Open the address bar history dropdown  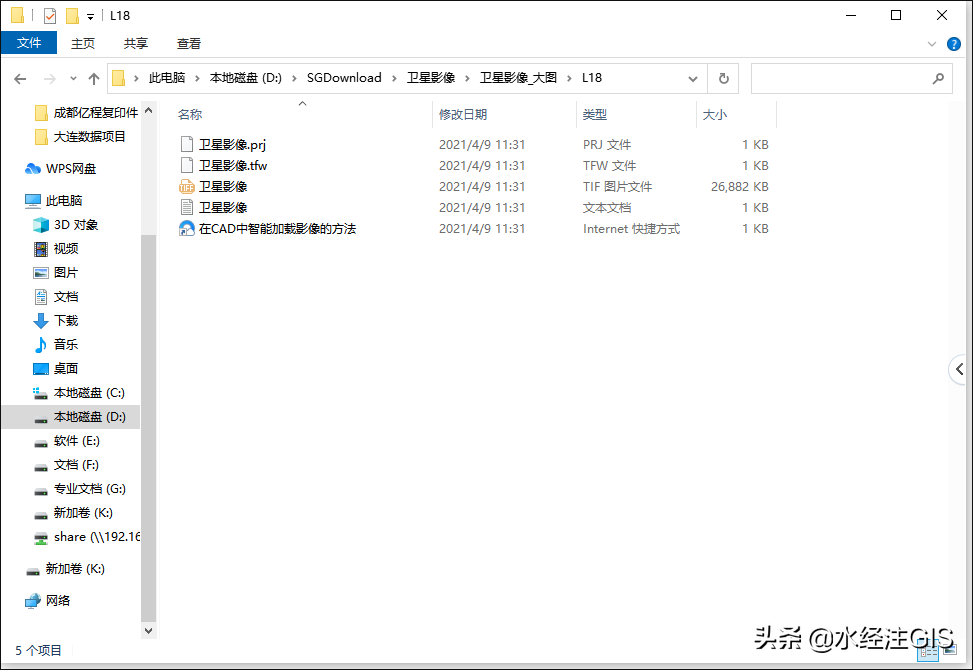693,77
